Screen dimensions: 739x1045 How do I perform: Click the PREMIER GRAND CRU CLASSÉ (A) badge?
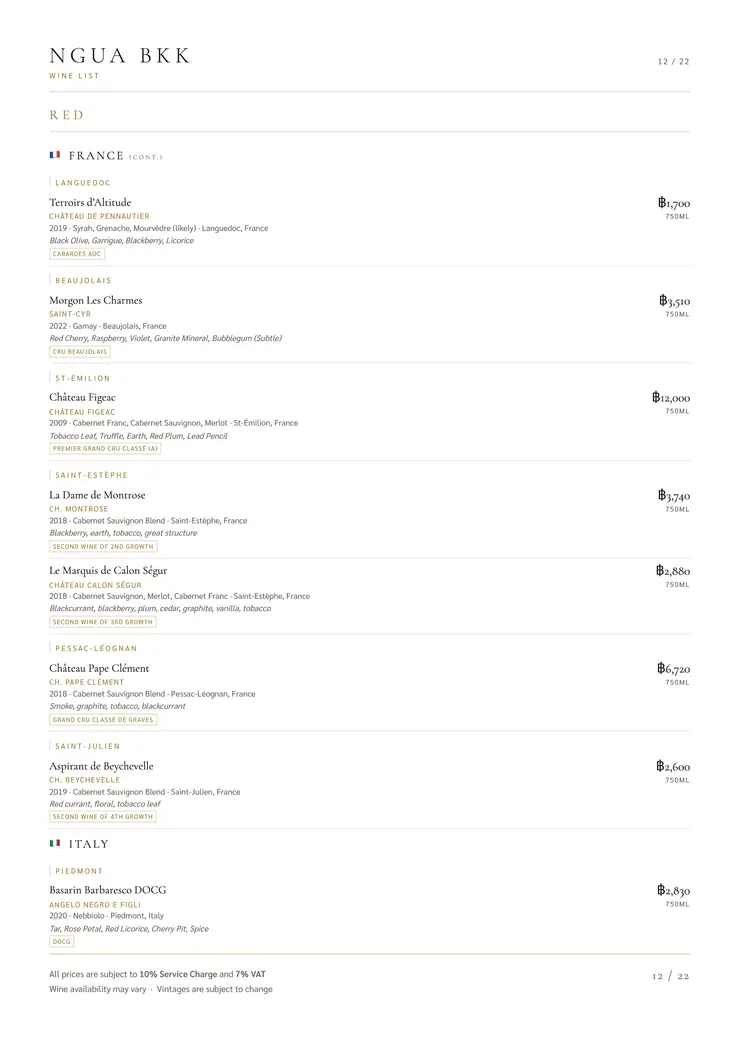(x=105, y=449)
